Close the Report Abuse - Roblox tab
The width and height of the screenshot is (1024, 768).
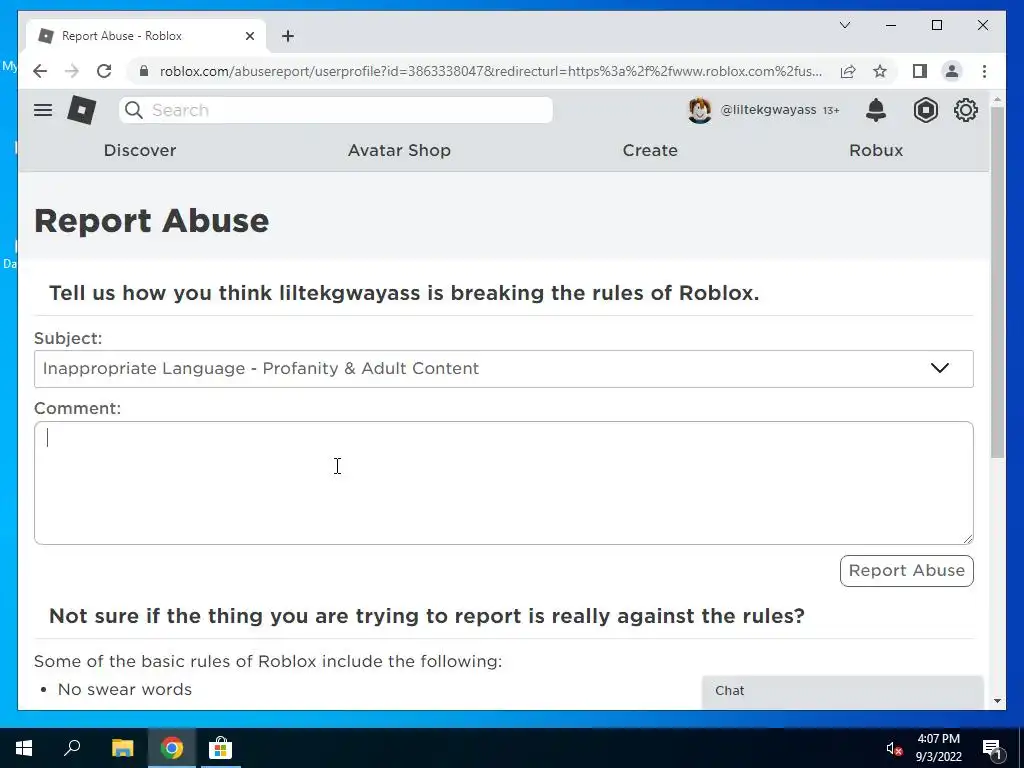pyautogui.click(x=249, y=36)
